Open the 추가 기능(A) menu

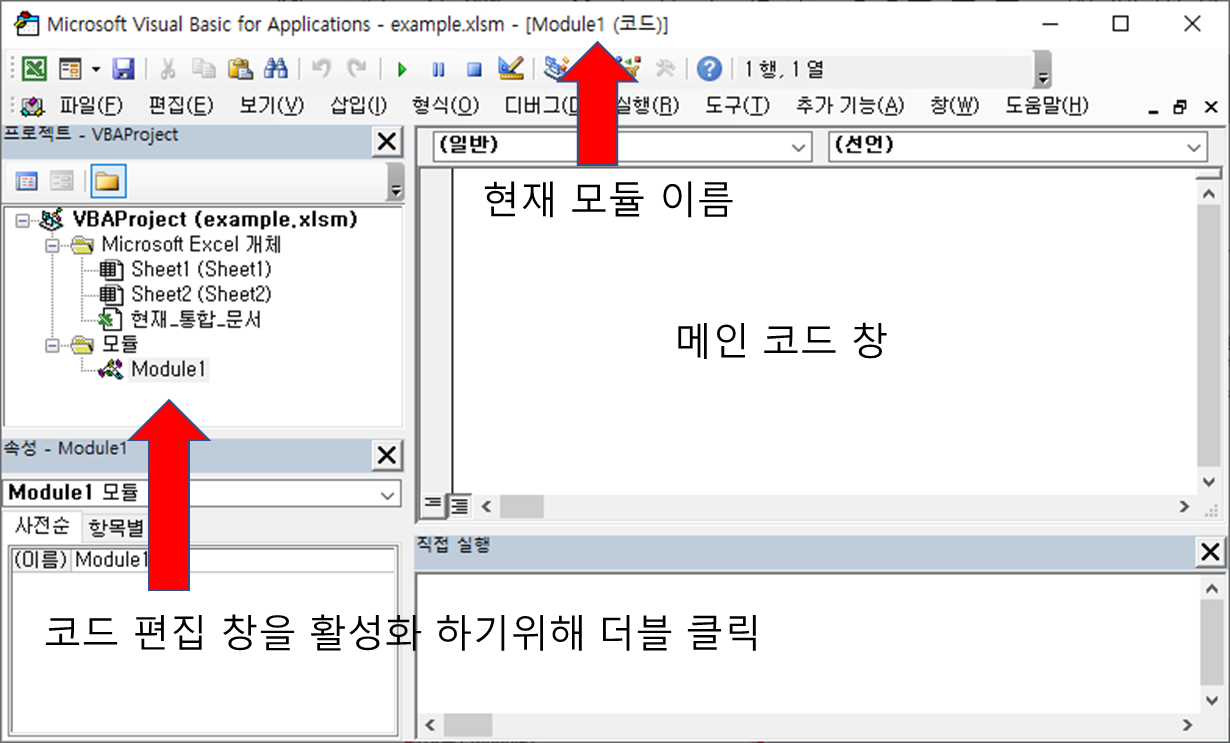[850, 106]
